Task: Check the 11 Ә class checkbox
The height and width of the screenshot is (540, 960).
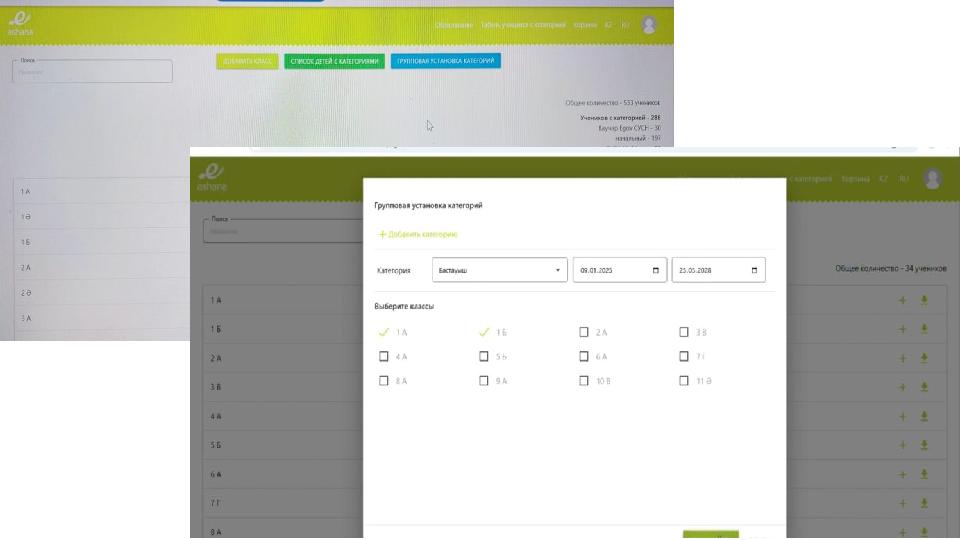Action: click(x=684, y=381)
